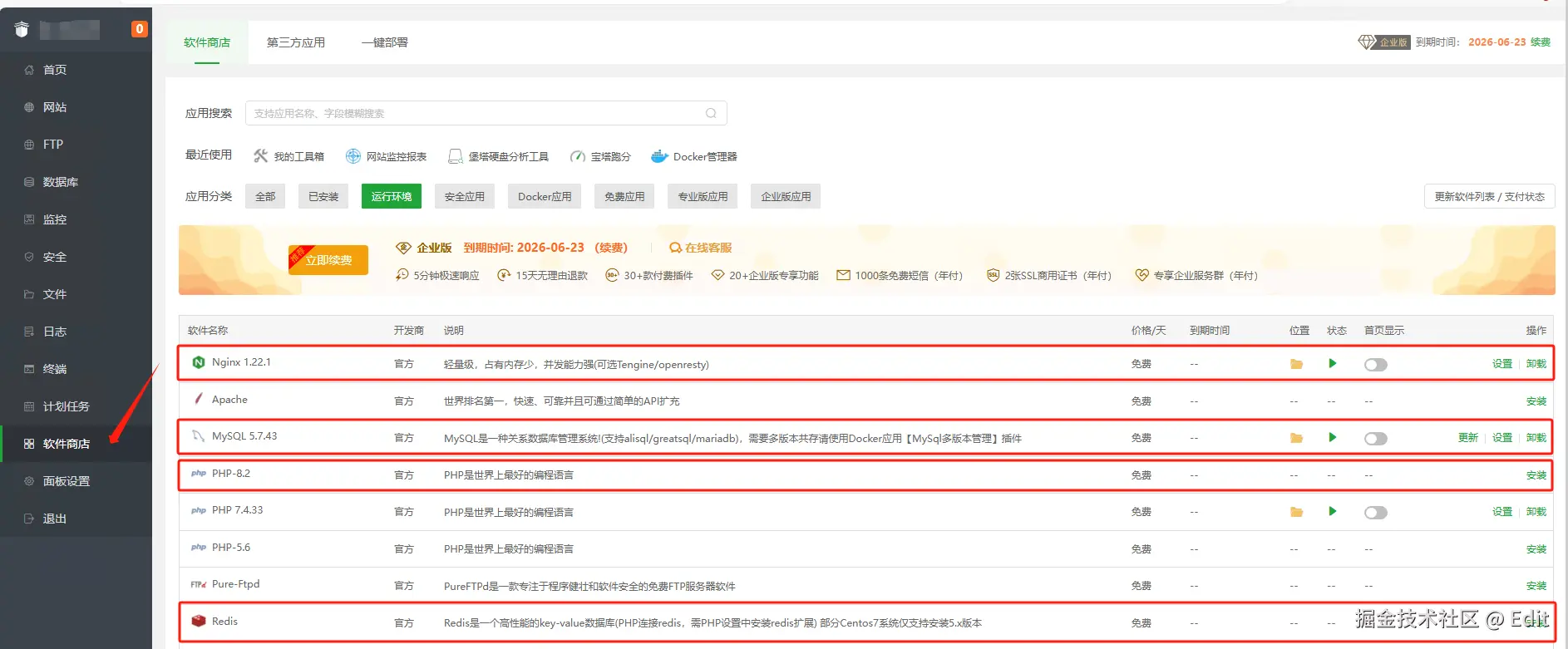Click the 日志 log sidebar icon
The width and height of the screenshot is (1568, 649).
pos(29,332)
